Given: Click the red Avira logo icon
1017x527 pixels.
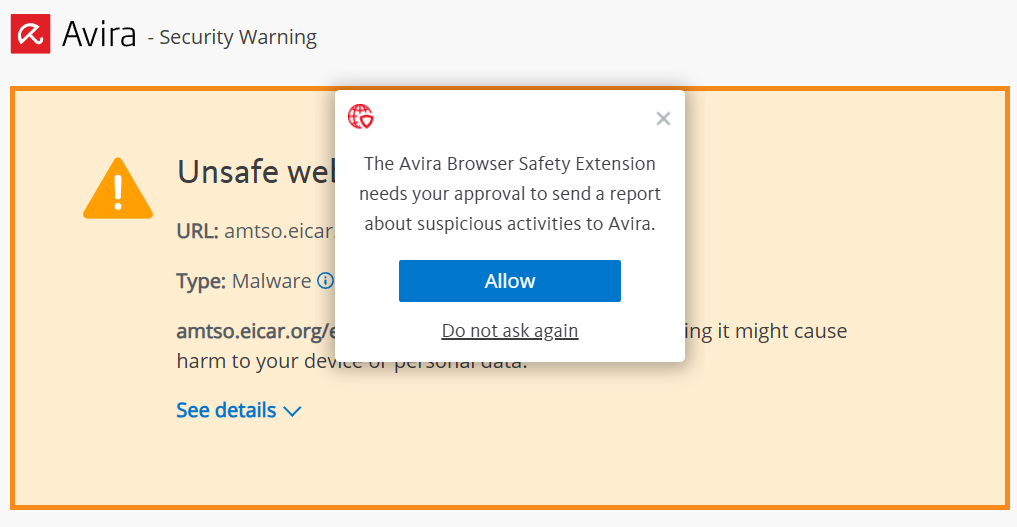Looking at the screenshot, I should [30, 34].
